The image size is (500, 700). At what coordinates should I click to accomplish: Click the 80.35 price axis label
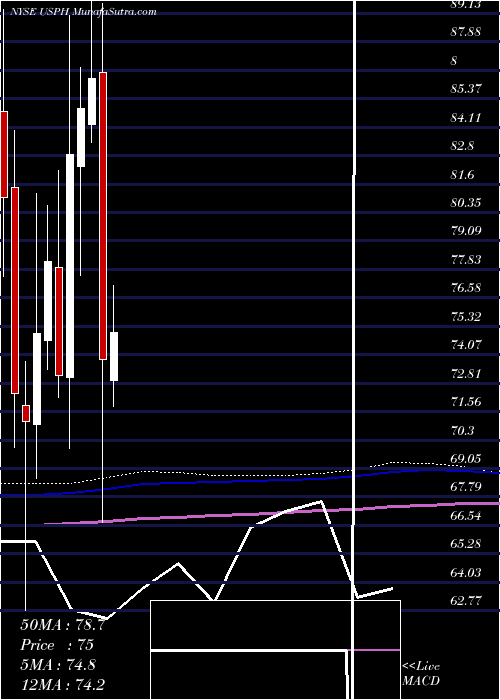(466, 203)
